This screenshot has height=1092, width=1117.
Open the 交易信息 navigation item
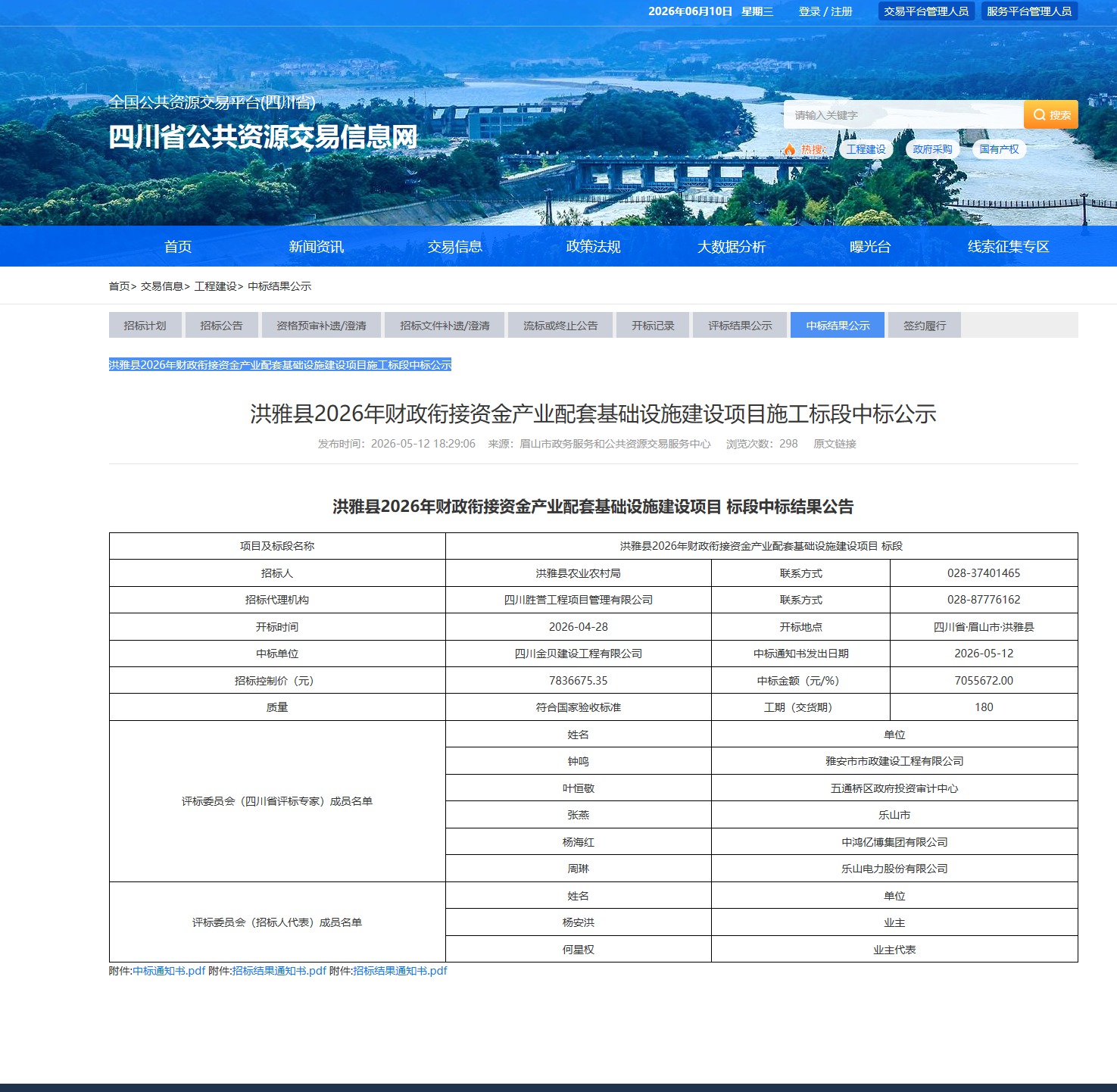click(x=455, y=246)
